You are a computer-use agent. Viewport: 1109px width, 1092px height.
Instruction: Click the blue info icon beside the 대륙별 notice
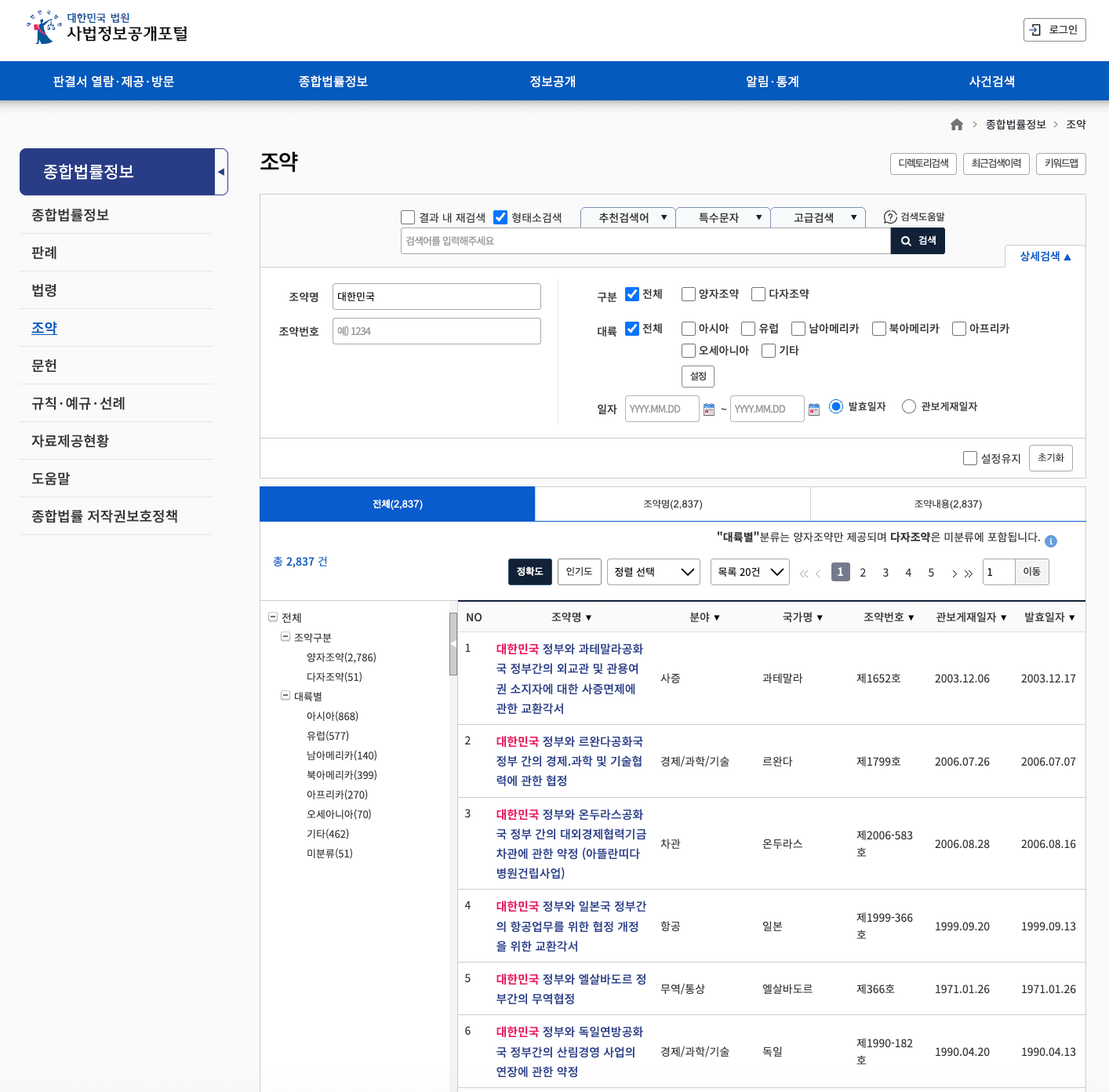coord(1051,541)
